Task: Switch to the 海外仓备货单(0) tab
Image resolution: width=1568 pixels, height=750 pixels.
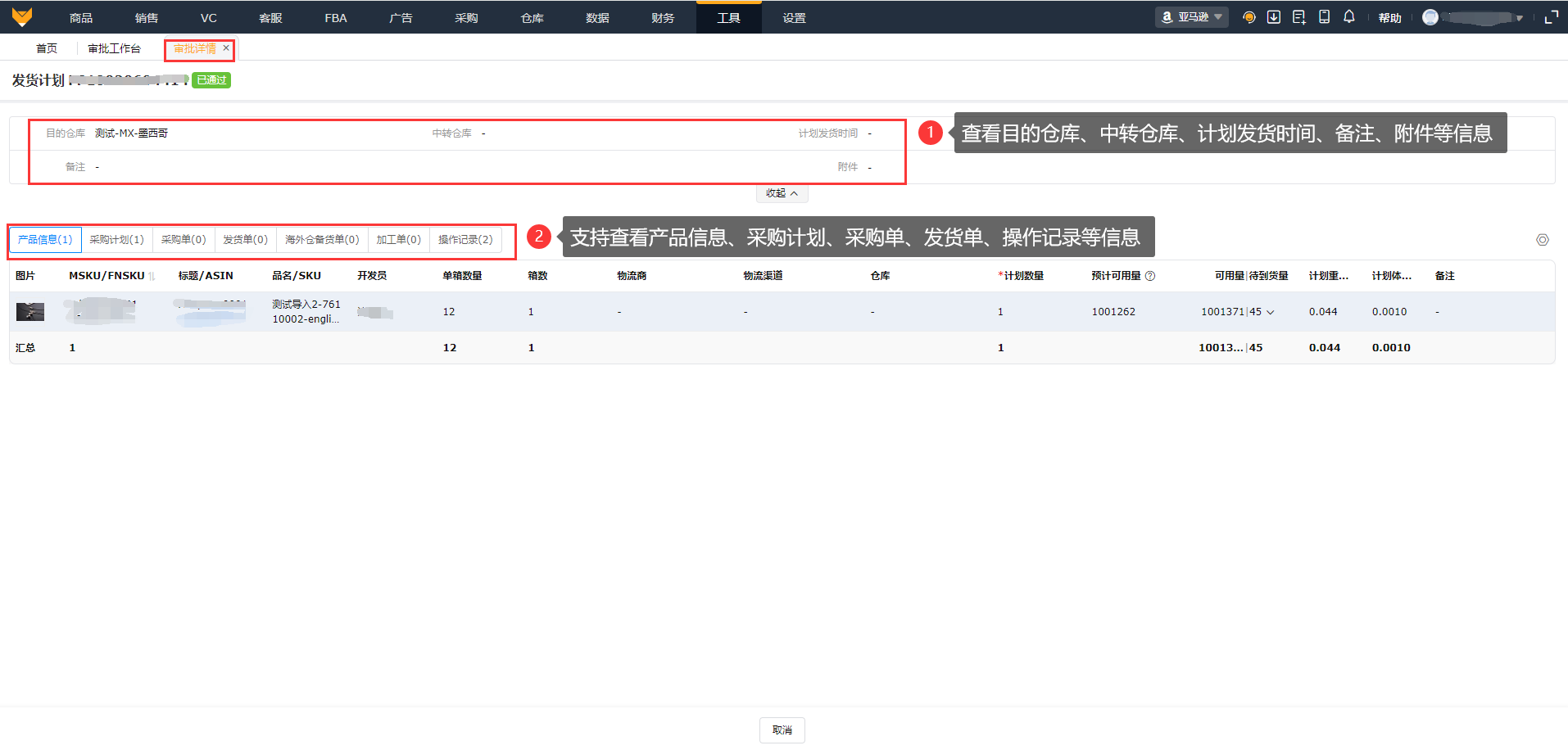Action: pos(322,240)
